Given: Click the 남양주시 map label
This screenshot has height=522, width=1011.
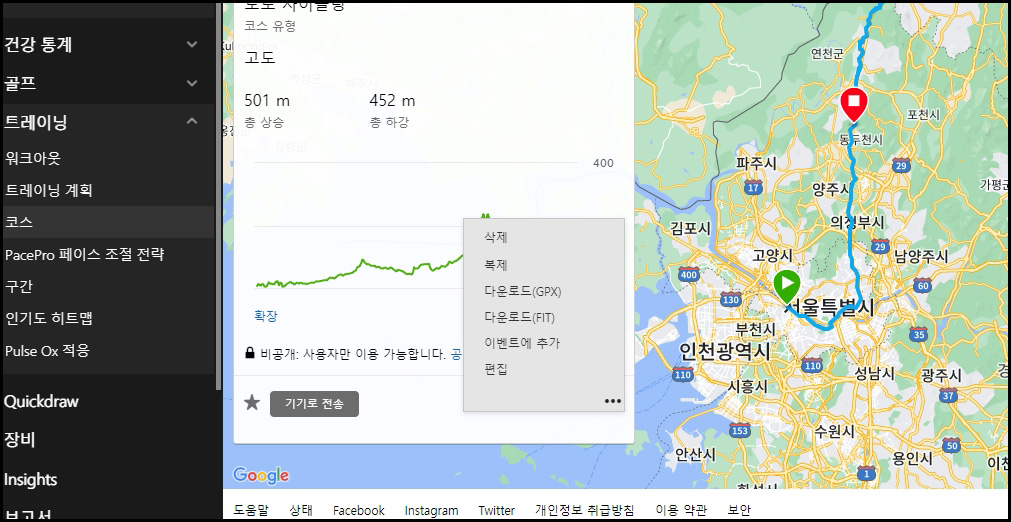Looking at the screenshot, I should 921,258.
